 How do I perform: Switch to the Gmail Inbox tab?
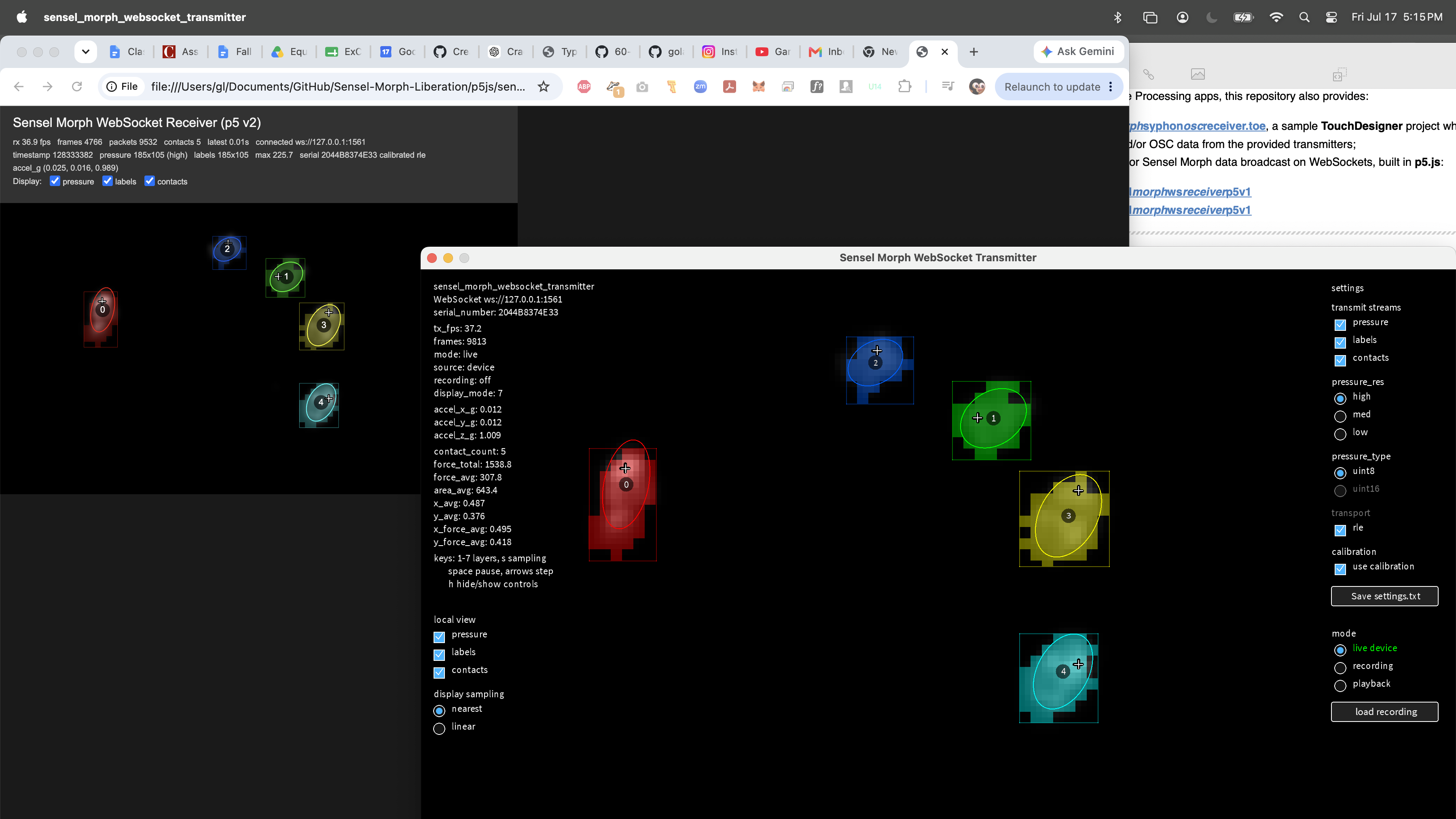(x=826, y=51)
